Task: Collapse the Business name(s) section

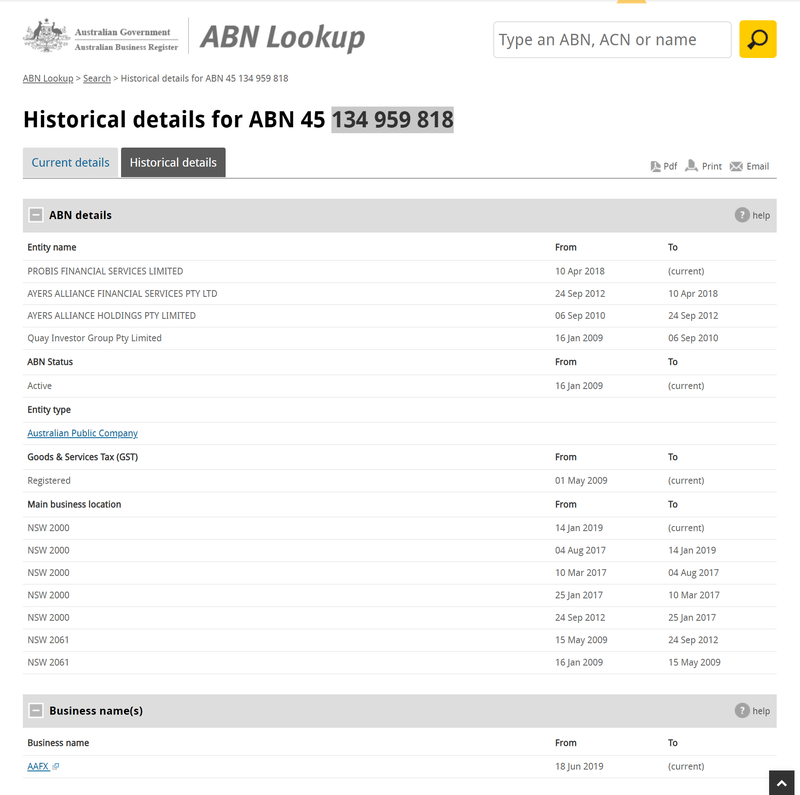Action: coord(36,711)
